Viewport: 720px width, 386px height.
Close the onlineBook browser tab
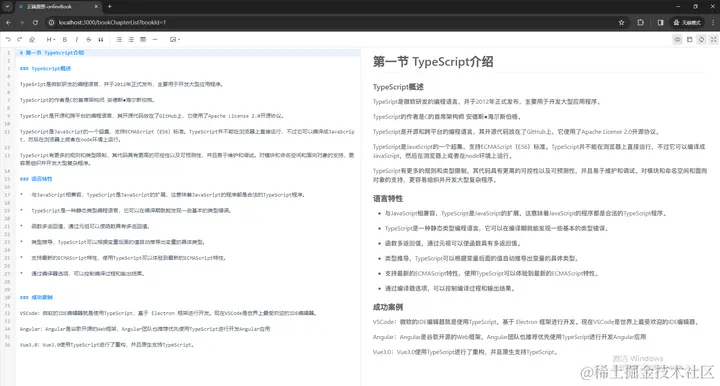point(96,6)
